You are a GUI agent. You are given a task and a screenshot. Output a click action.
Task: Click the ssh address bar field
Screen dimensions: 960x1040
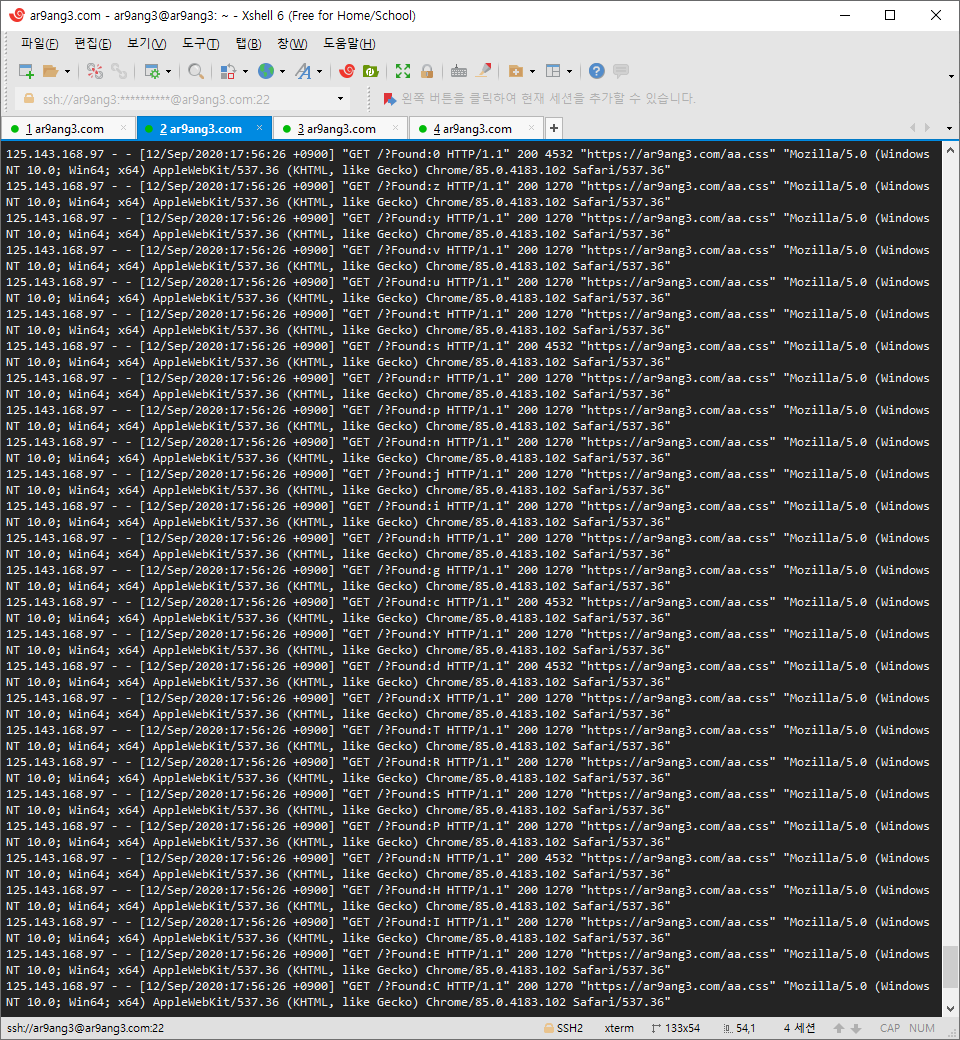click(x=182, y=99)
